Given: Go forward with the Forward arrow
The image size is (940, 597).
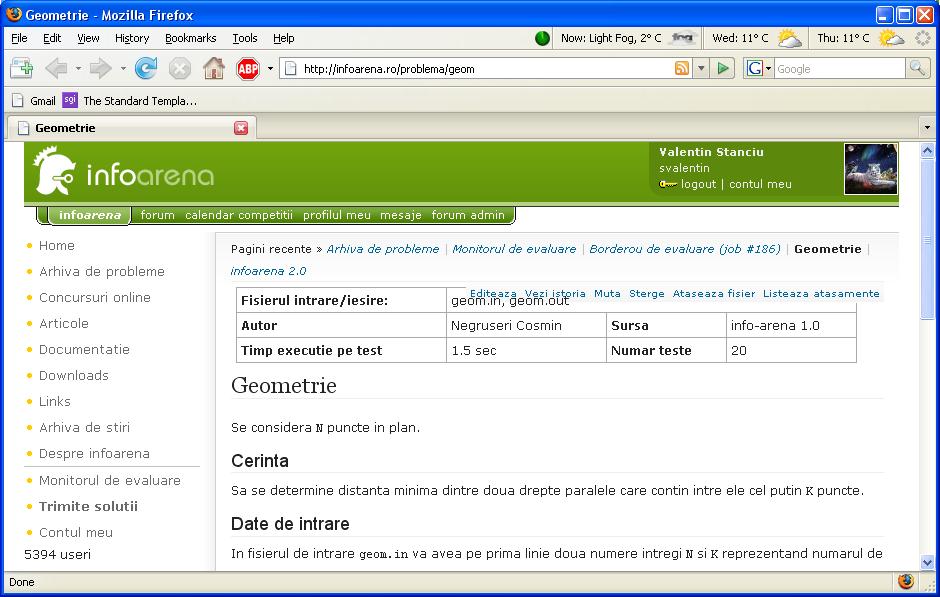Looking at the screenshot, I should point(101,68).
